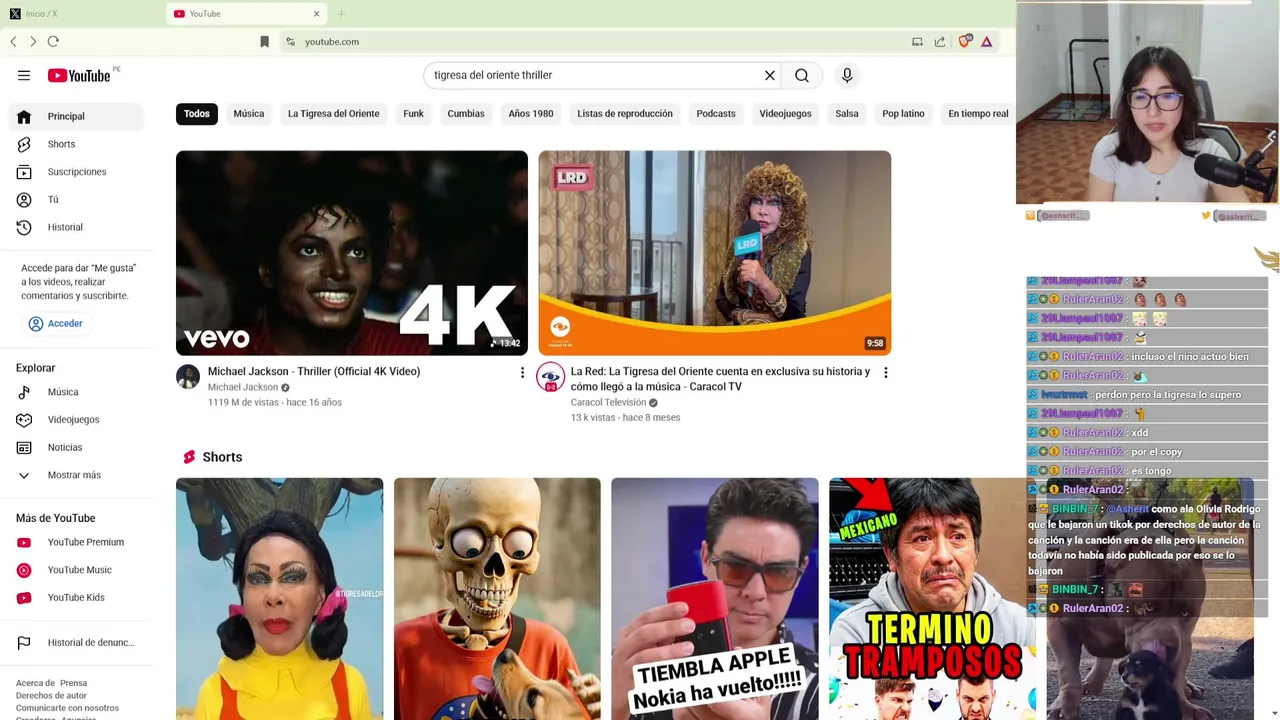Select the Cumbias filter chip
Image resolution: width=1280 pixels, height=720 pixels.
[x=466, y=114]
